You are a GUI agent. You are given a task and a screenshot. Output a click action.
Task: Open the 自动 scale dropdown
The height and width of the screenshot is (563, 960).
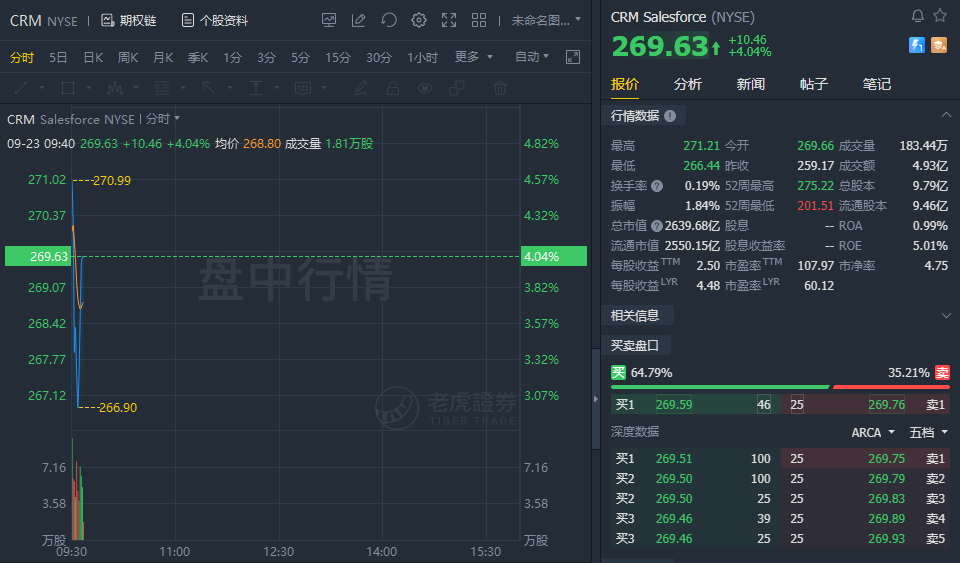click(x=532, y=57)
